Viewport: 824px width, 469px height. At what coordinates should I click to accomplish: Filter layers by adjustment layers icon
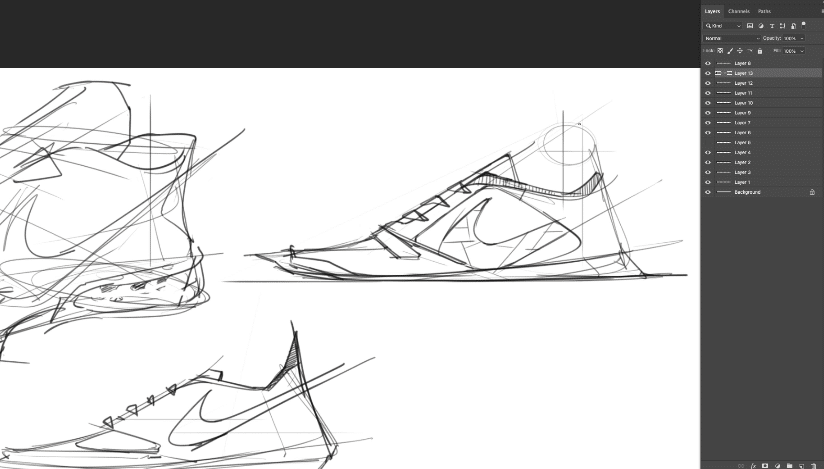pyautogui.click(x=761, y=26)
